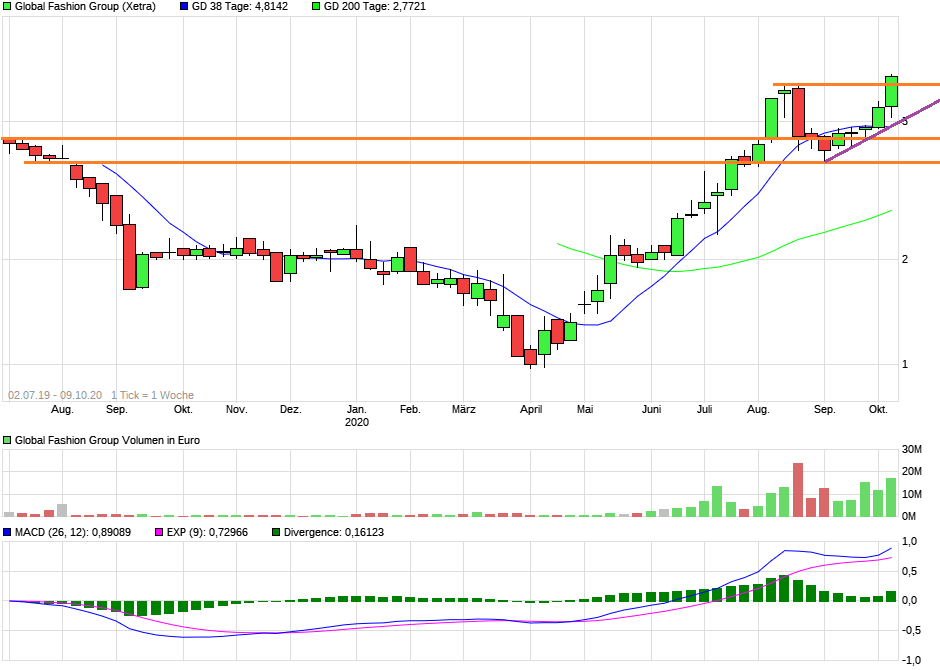
Task: Click the 30M volume axis label
Action: [912, 449]
